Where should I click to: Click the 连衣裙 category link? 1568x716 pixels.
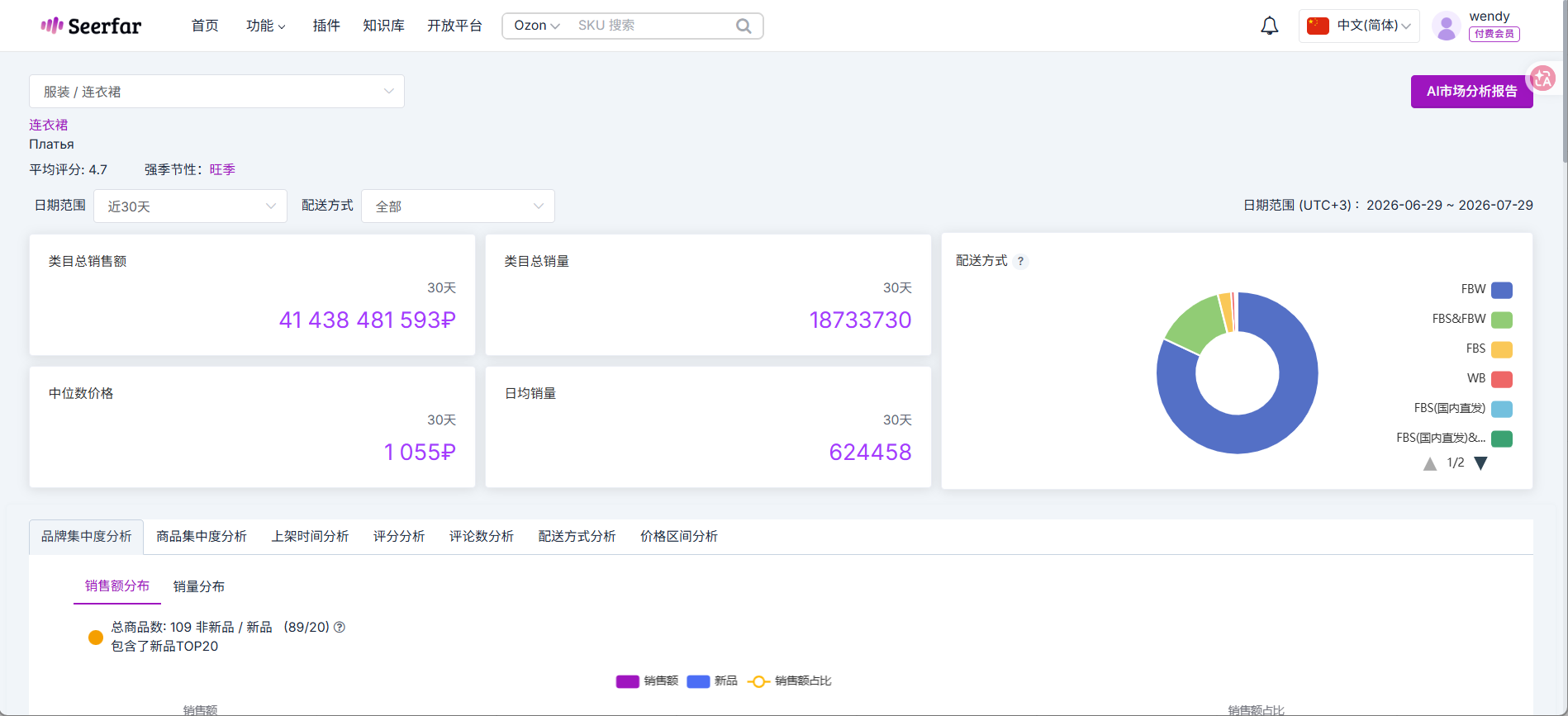(x=49, y=126)
